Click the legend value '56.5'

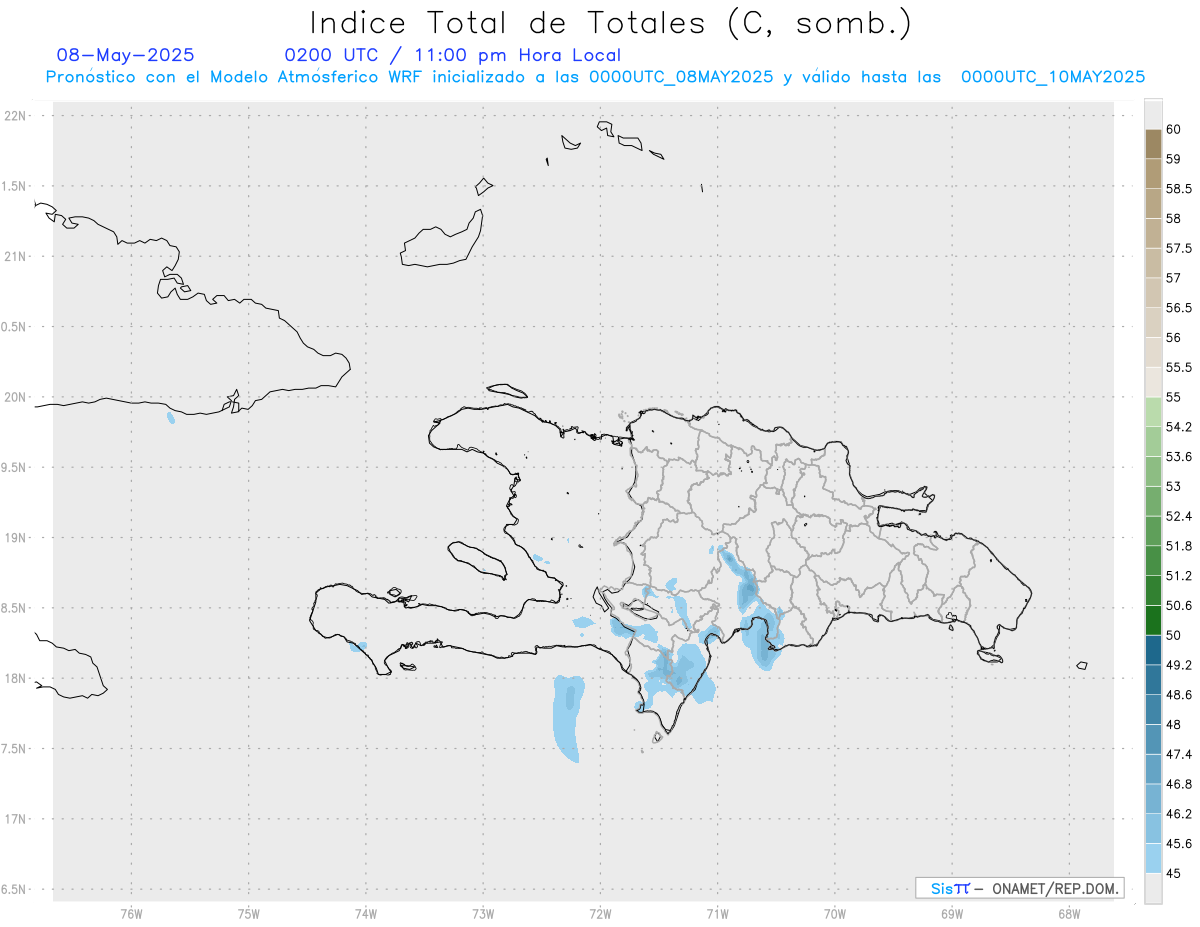click(1179, 308)
